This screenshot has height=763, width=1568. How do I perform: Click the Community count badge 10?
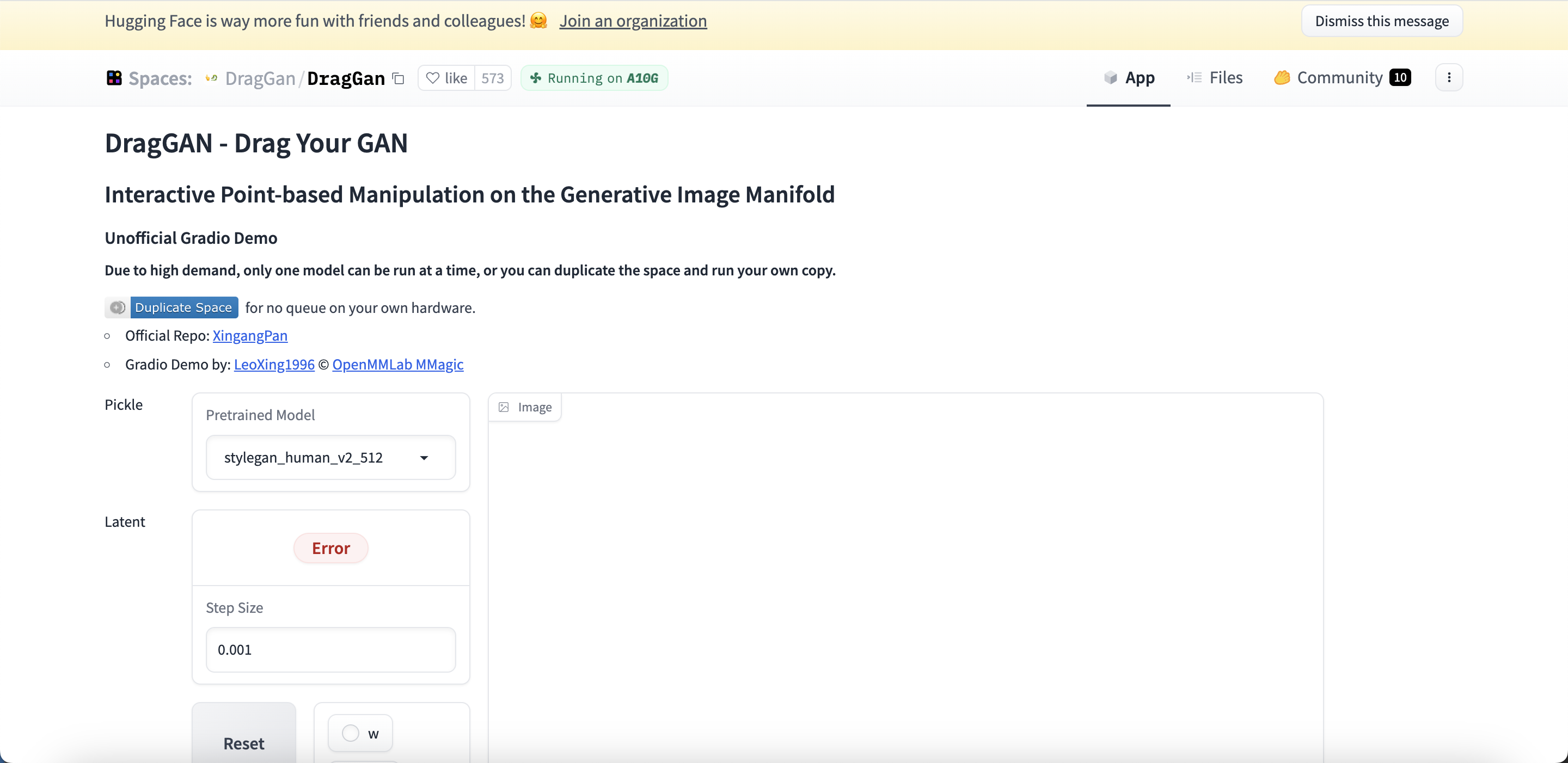(1400, 77)
